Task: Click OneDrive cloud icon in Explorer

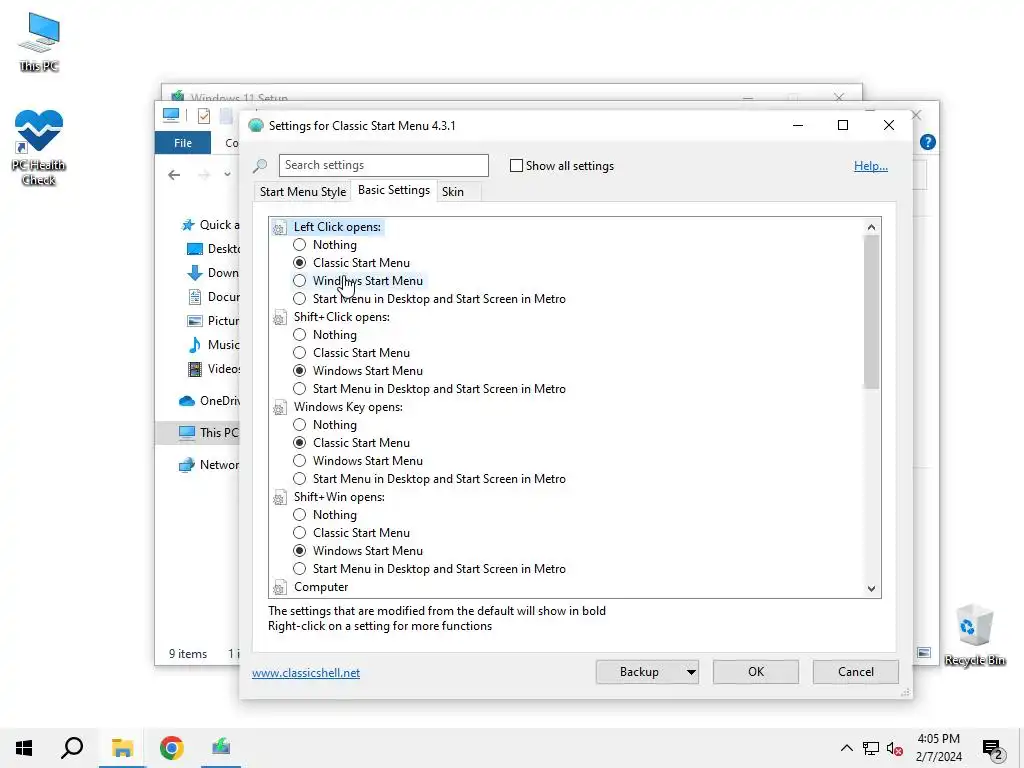Action: (x=187, y=401)
